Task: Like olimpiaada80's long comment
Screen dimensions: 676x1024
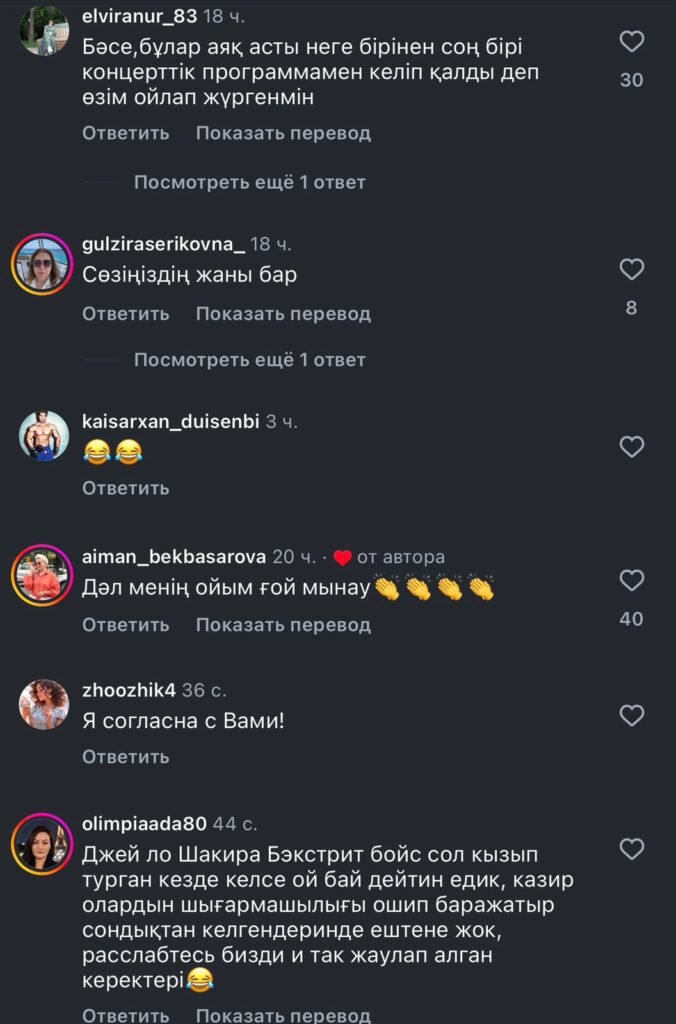Action: [632, 849]
